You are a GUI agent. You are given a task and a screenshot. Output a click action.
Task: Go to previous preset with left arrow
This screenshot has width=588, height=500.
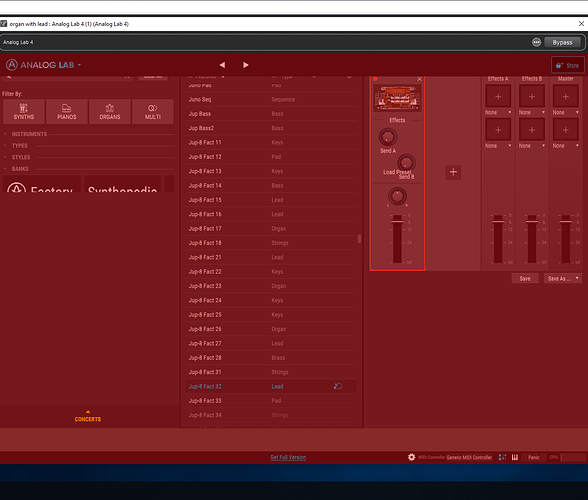point(222,65)
